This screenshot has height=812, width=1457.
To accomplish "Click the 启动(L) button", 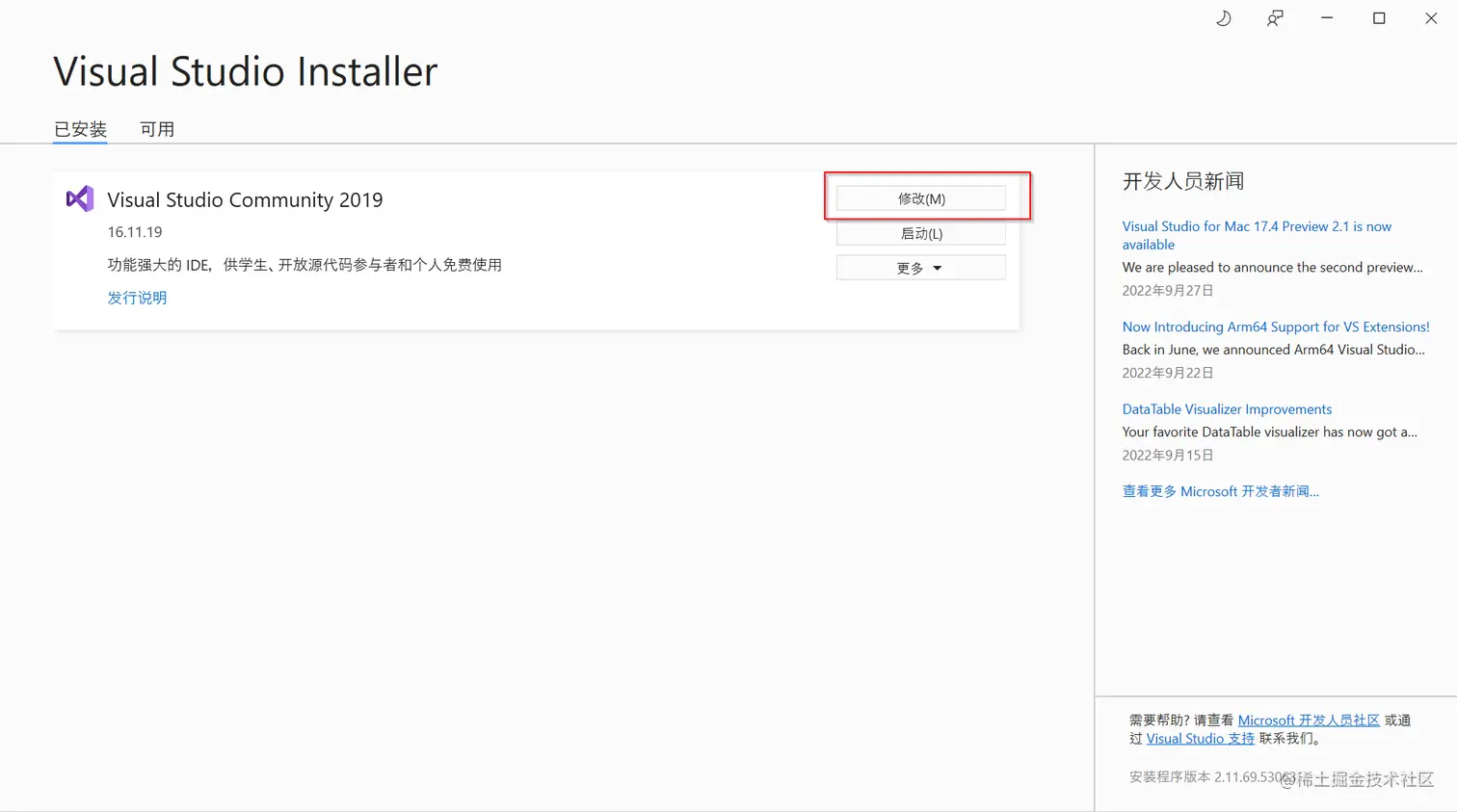I will pos(920,232).
